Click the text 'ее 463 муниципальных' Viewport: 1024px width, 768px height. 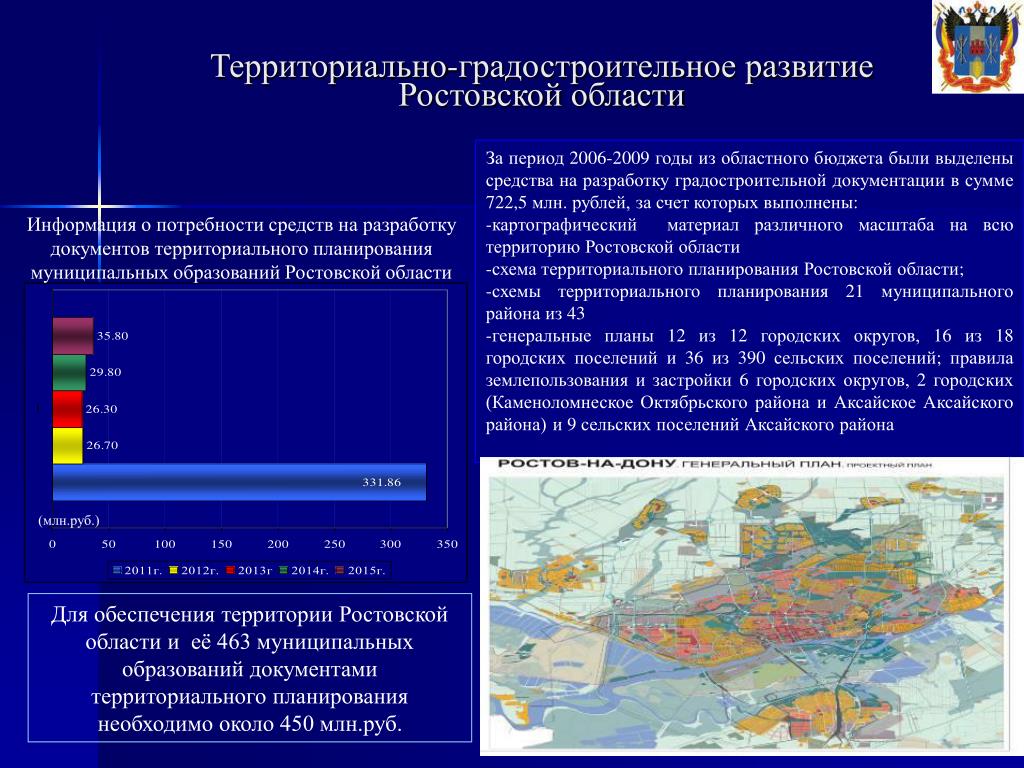302,641
